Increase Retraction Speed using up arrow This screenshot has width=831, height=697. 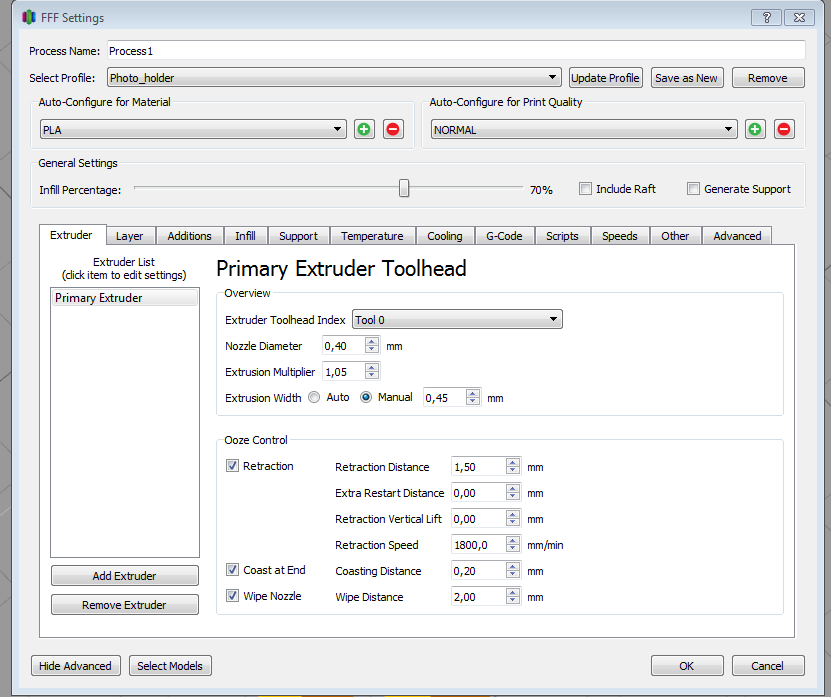(x=513, y=540)
